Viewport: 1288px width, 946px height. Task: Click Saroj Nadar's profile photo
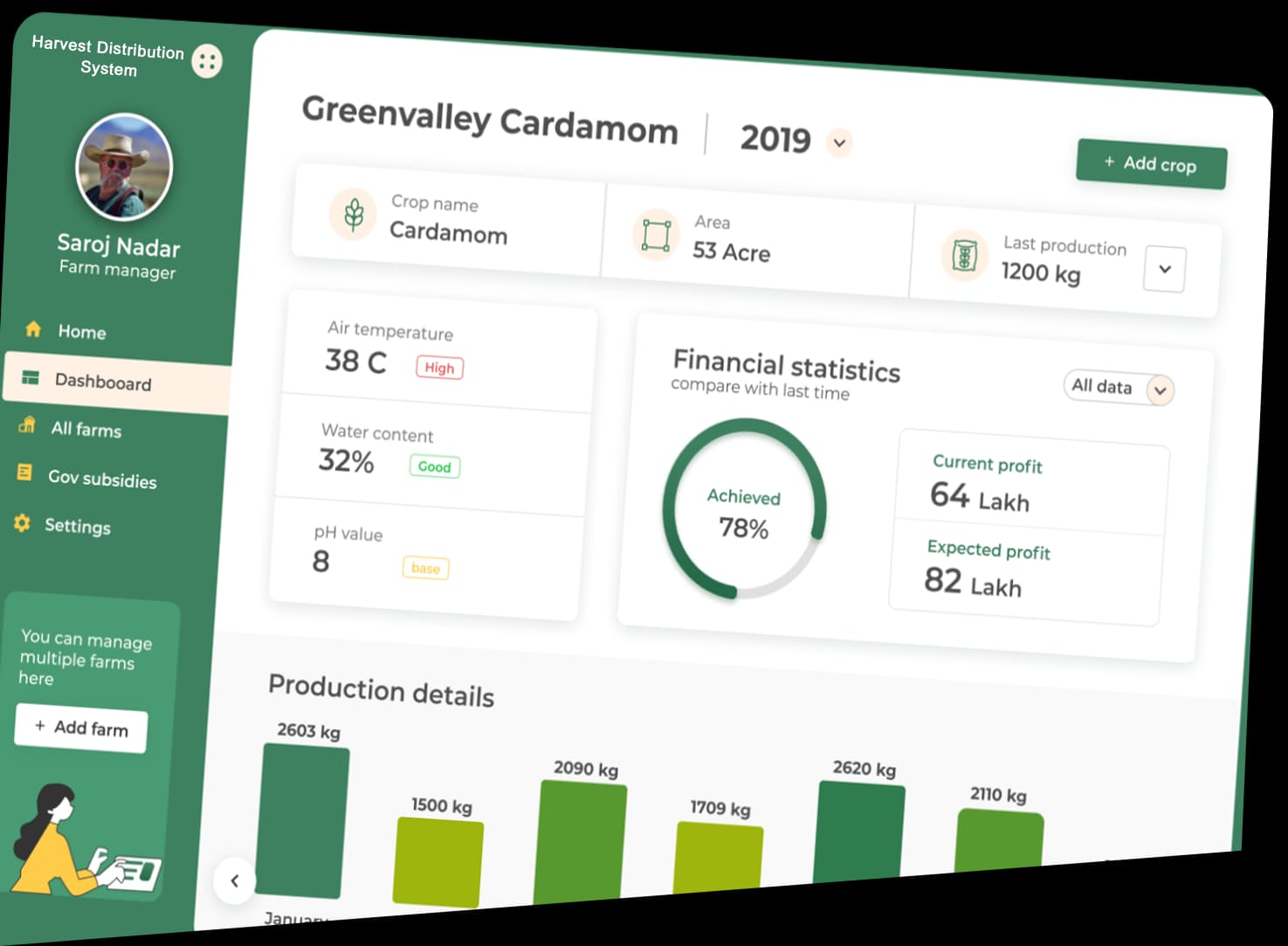pyautogui.click(x=124, y=167)
